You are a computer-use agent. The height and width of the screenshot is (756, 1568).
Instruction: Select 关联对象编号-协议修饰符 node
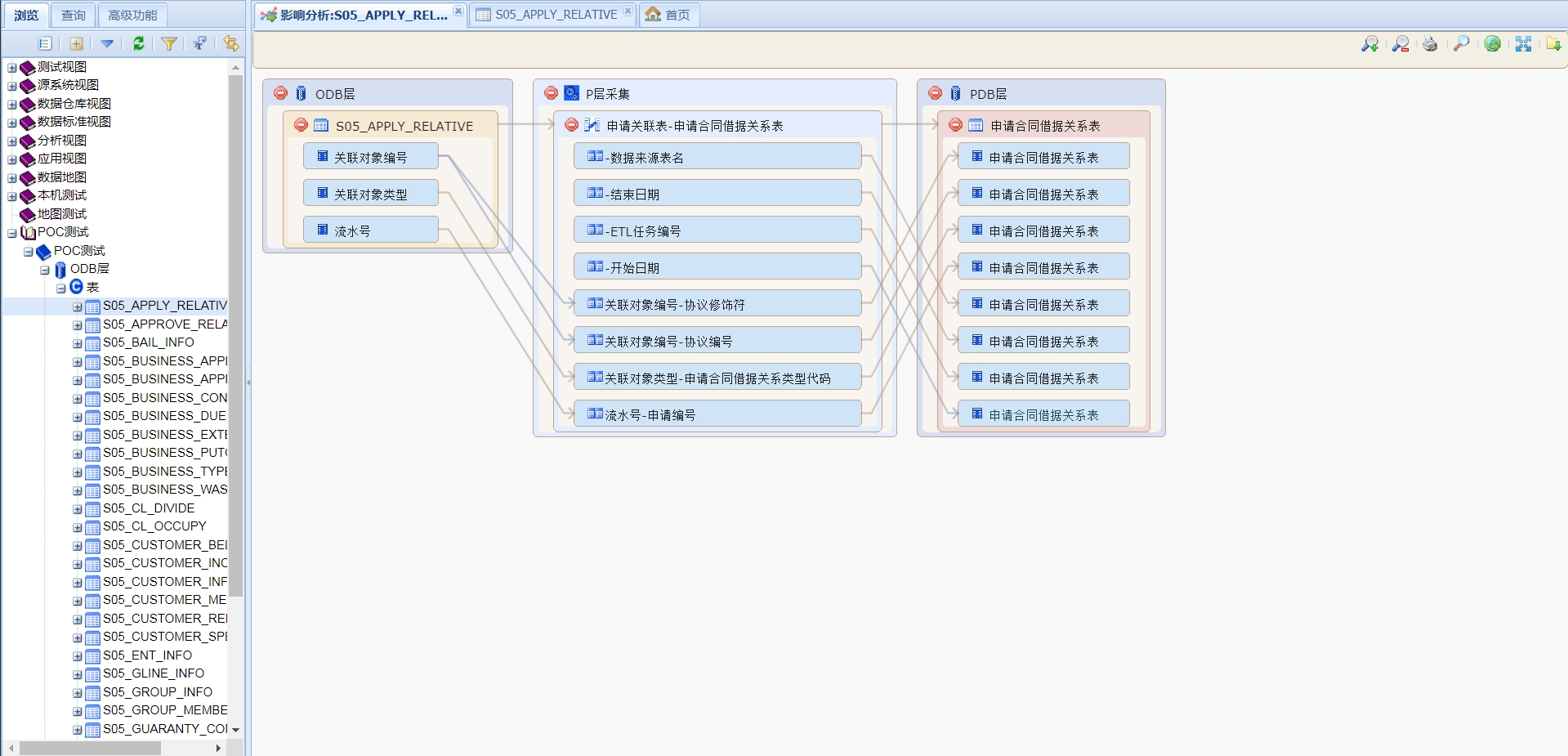pos(717,304)
